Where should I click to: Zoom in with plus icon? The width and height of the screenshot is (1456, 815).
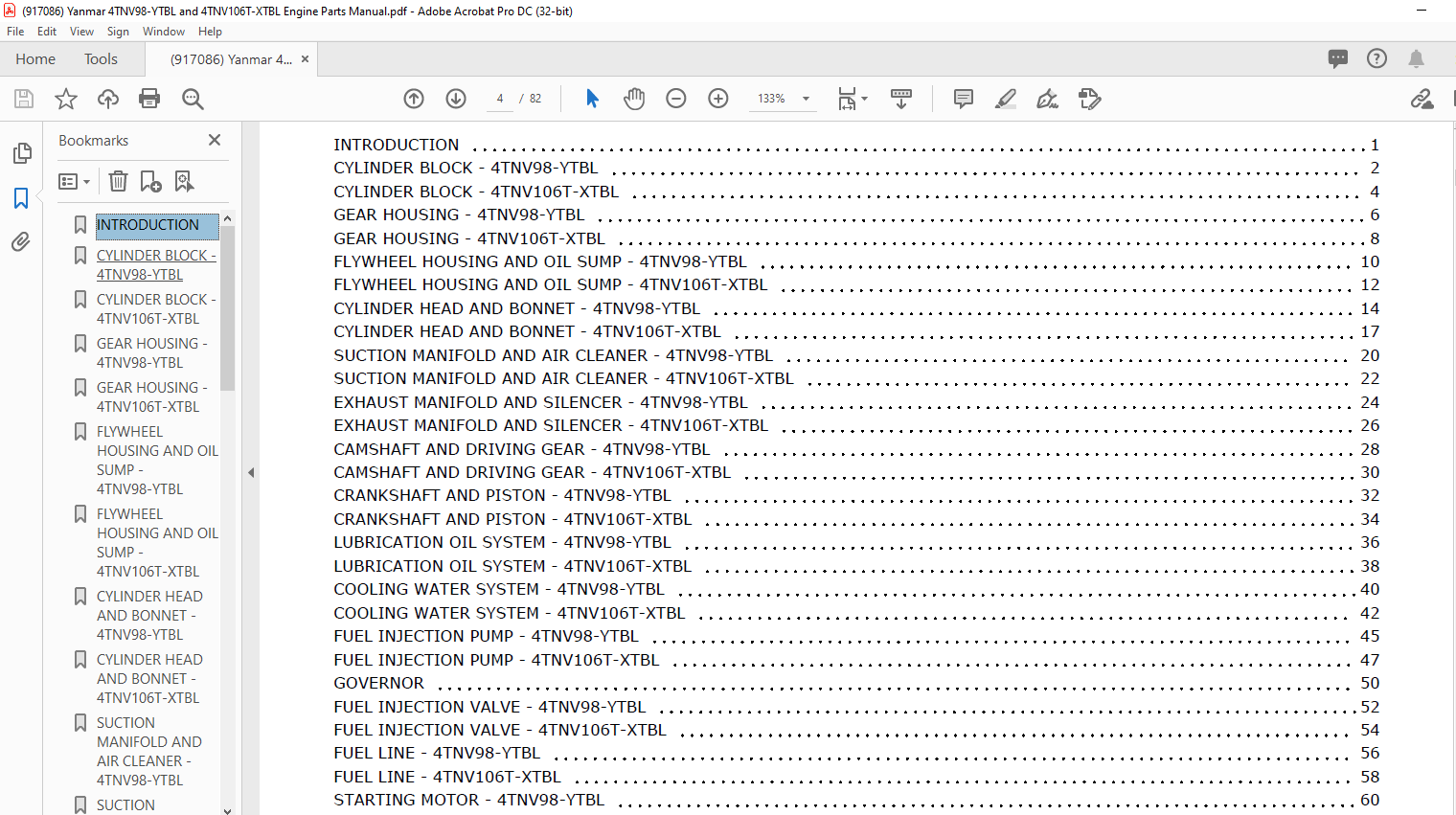(x=718, y=99)
